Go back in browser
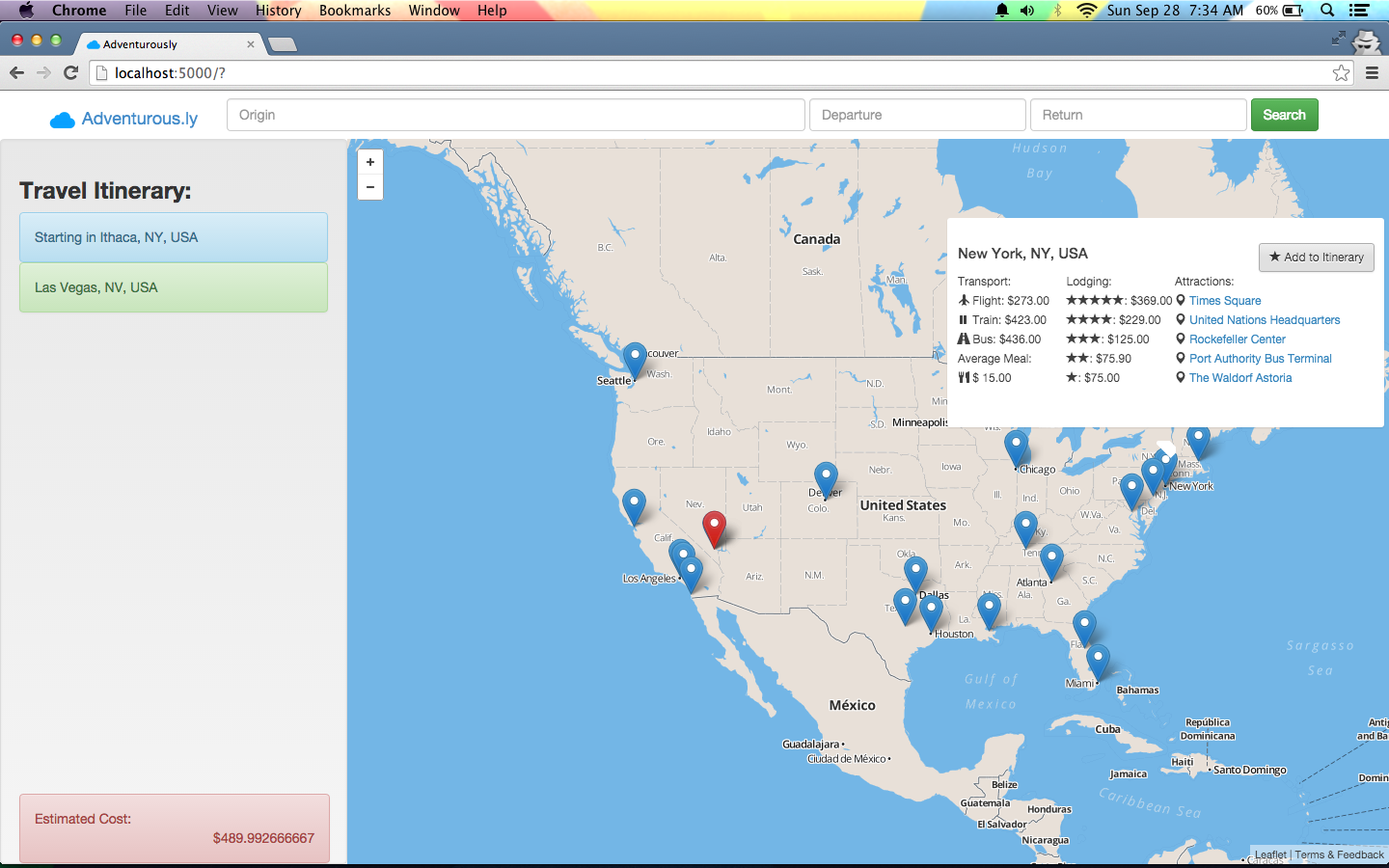 [x=16, y=72]
